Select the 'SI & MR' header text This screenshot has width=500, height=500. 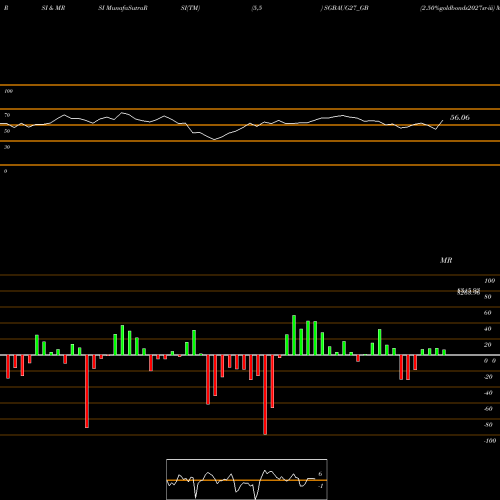click(53, 8)
